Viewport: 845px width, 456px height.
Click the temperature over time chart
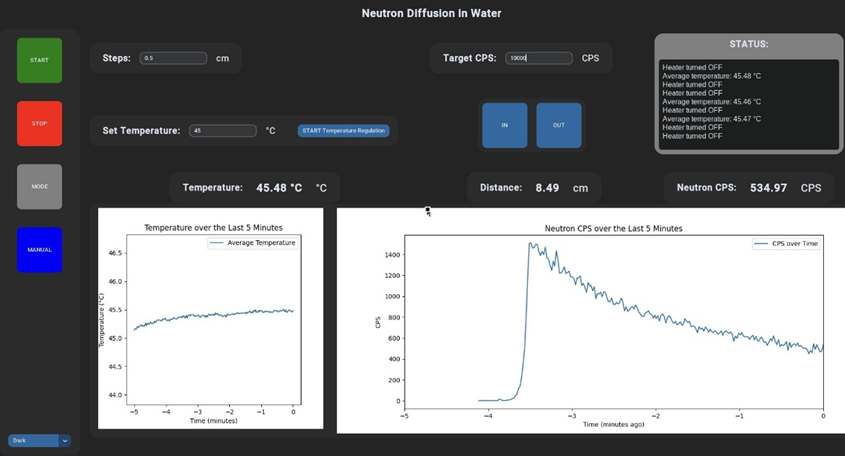[x=210, y=320]
